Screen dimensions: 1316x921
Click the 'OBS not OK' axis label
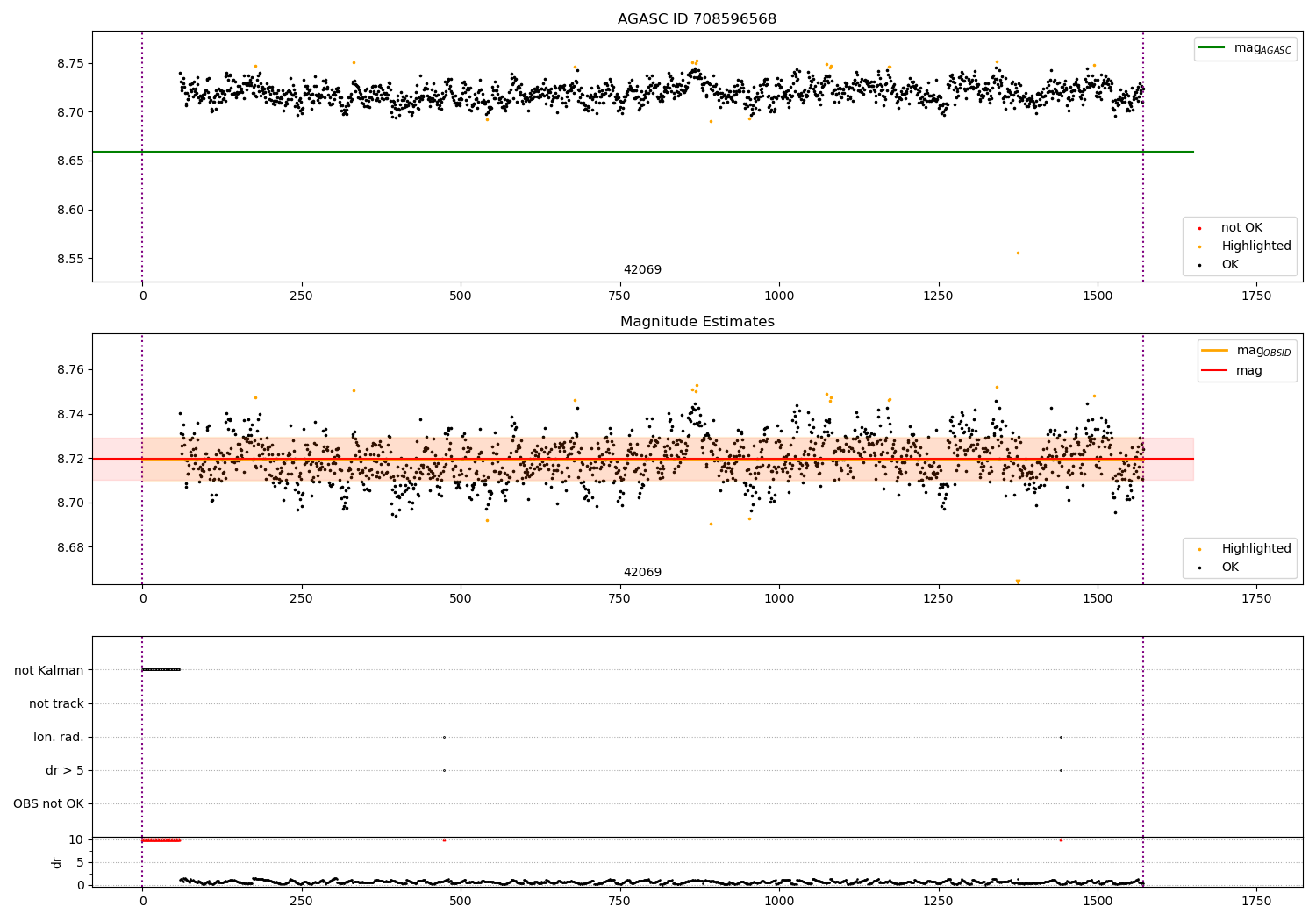tap(48, 803)
